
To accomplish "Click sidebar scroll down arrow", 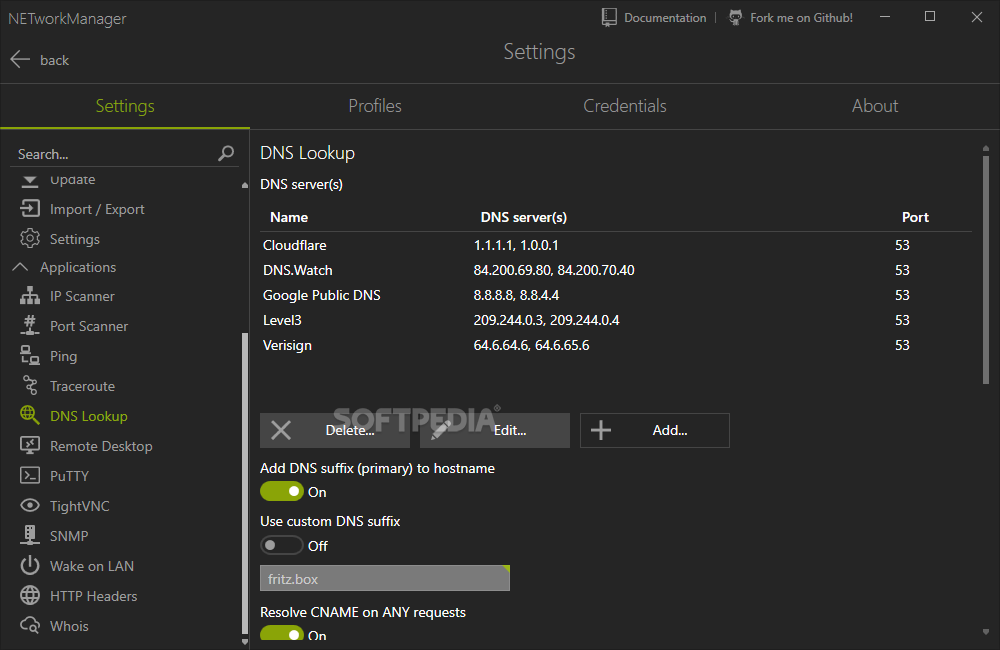I will pos(245,642).
